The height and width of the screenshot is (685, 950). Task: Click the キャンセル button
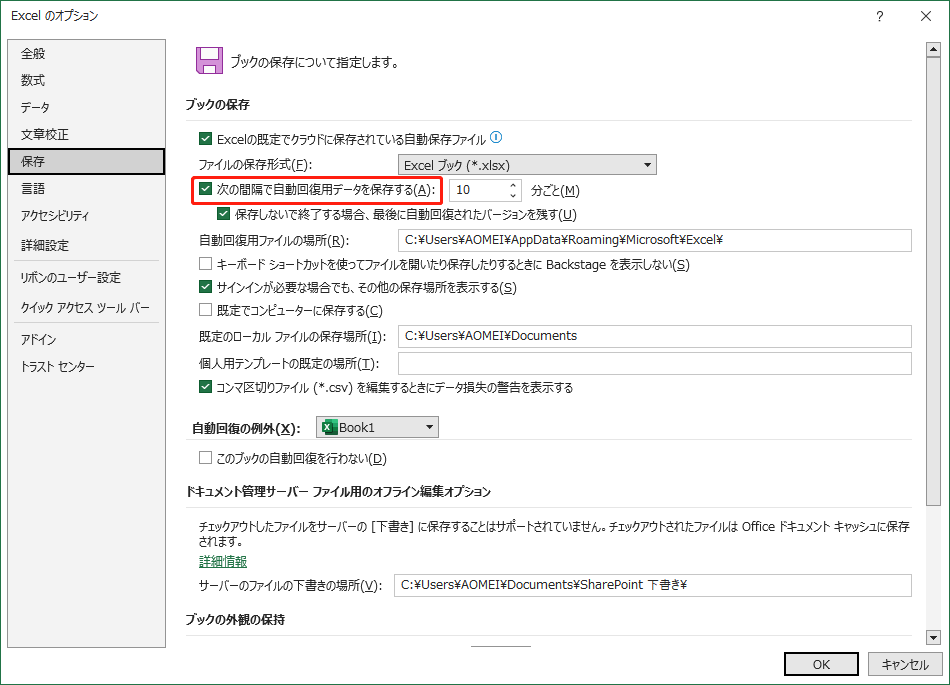pyautogui.click(x=905, y=664)
